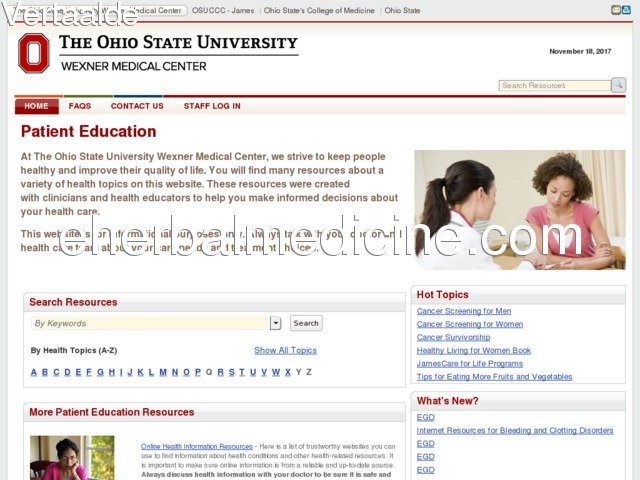Click the blue print icon
640x480 pixels.
(626, 10)
